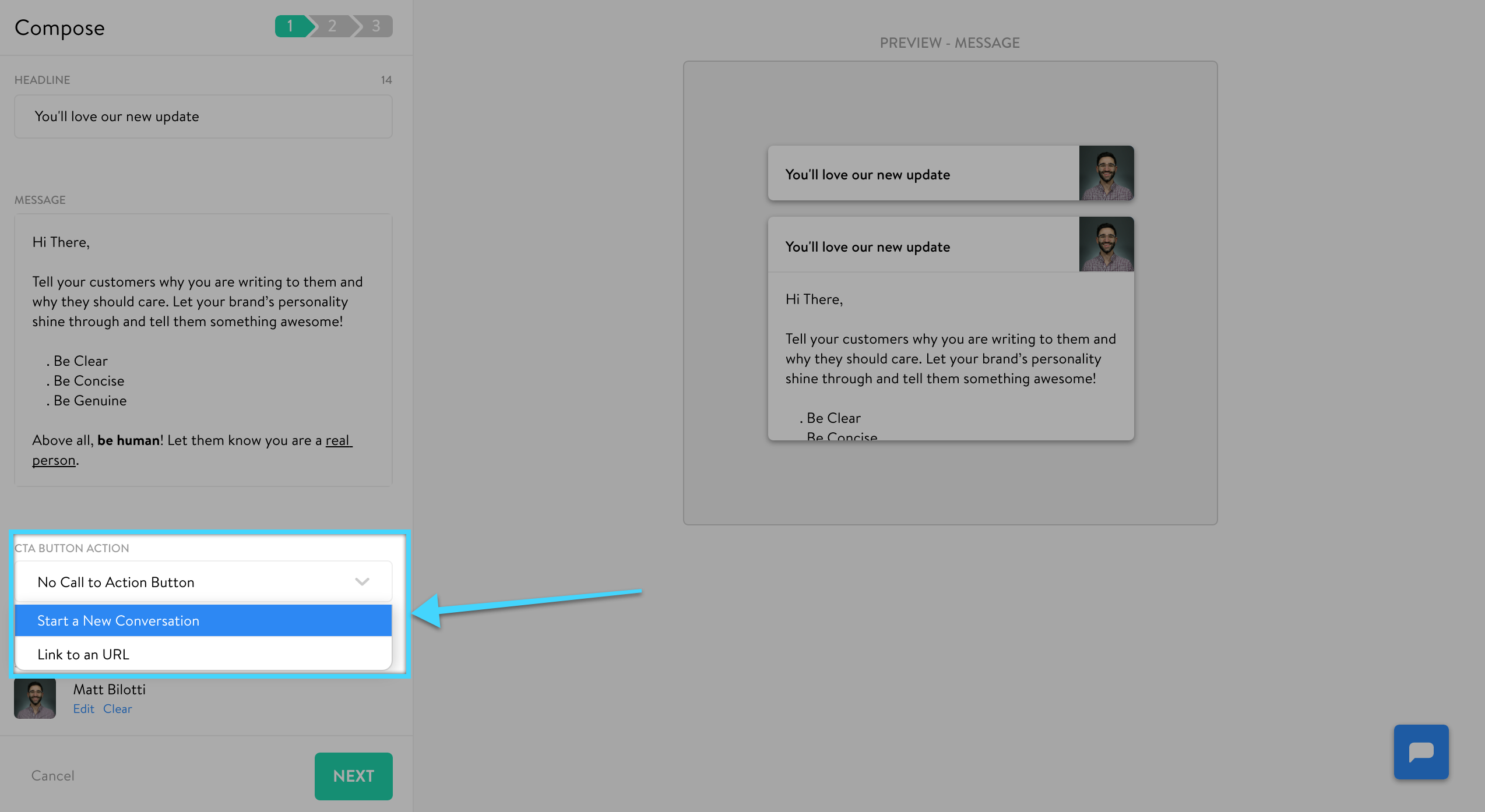This screenshot has height=812, width=1485.
Task: Click step 2 progress indicator
Action: click(x=332, y=26)
